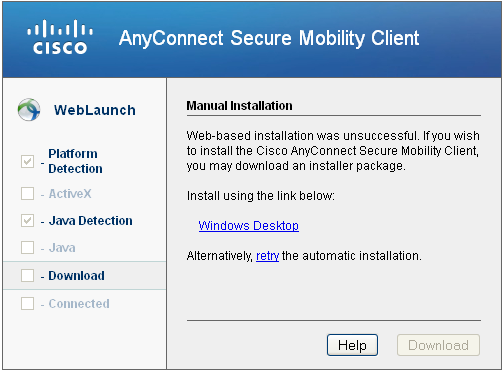Image resolution: width=503 pixels, height=370 pixels.
Task: Toggle the Download step checkbox
Action: tap(27, 276)
